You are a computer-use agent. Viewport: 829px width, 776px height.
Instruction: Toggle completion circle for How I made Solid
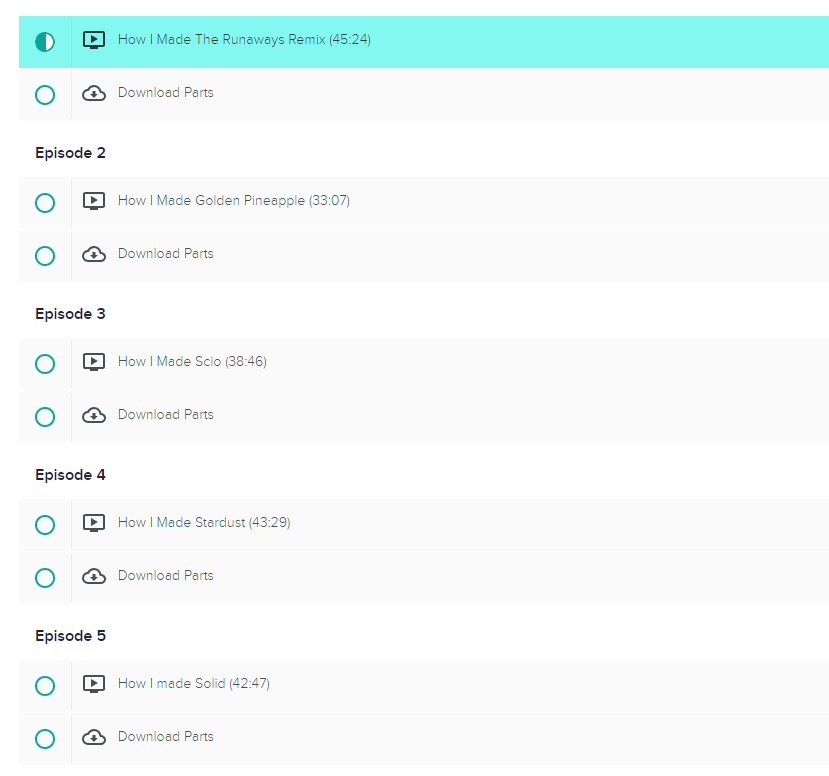45,686
